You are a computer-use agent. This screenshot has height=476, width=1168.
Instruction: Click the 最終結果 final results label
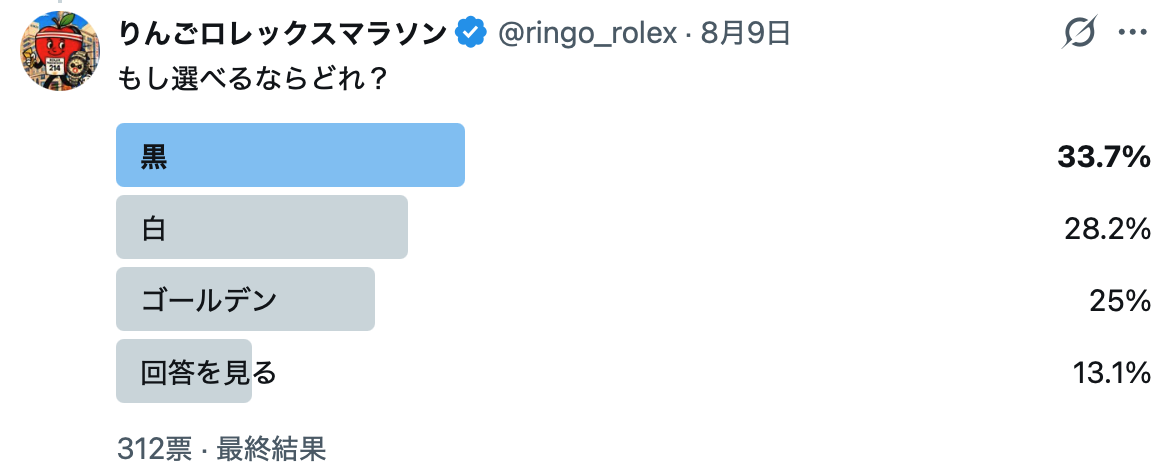271,449
